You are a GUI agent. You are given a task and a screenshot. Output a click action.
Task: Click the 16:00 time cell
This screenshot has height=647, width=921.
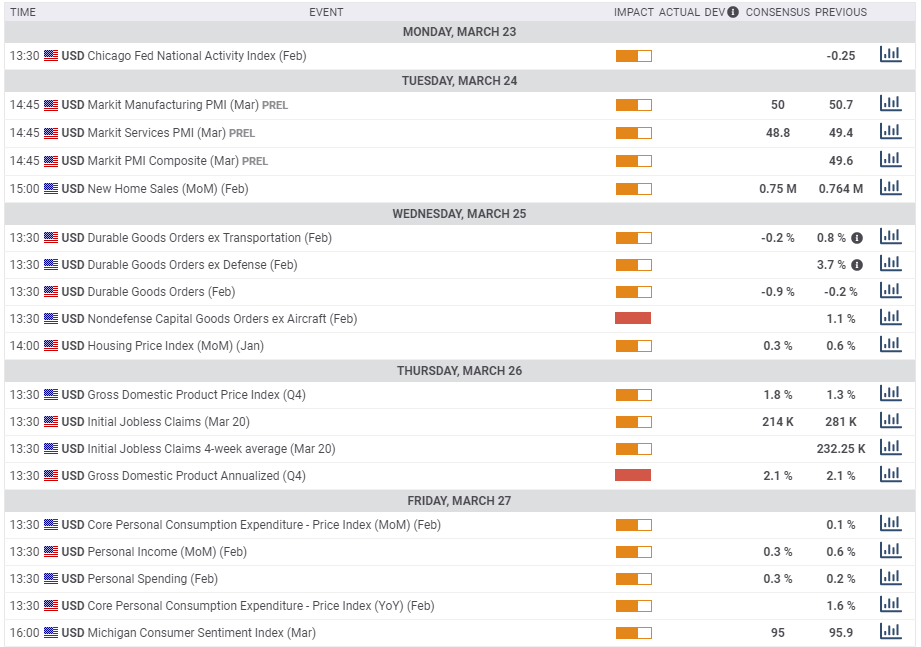25,633
